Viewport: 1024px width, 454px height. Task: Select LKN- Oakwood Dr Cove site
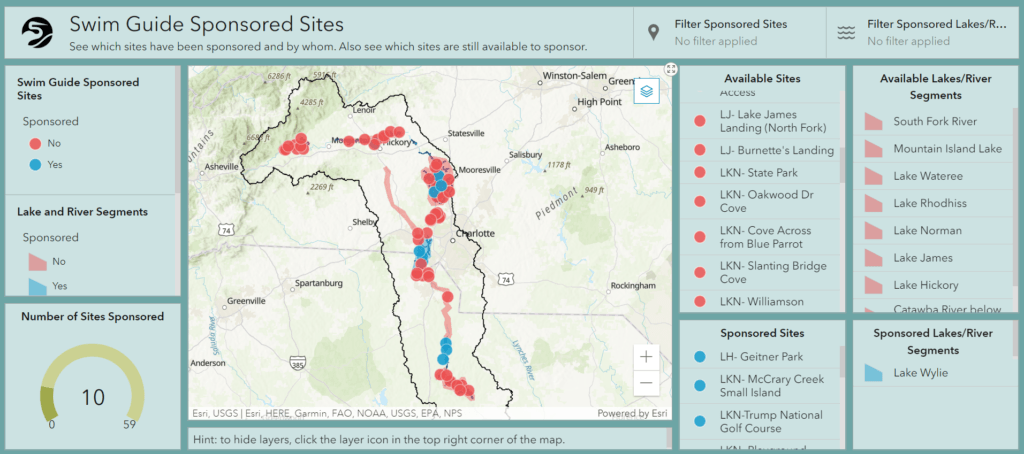coord(761,201)
